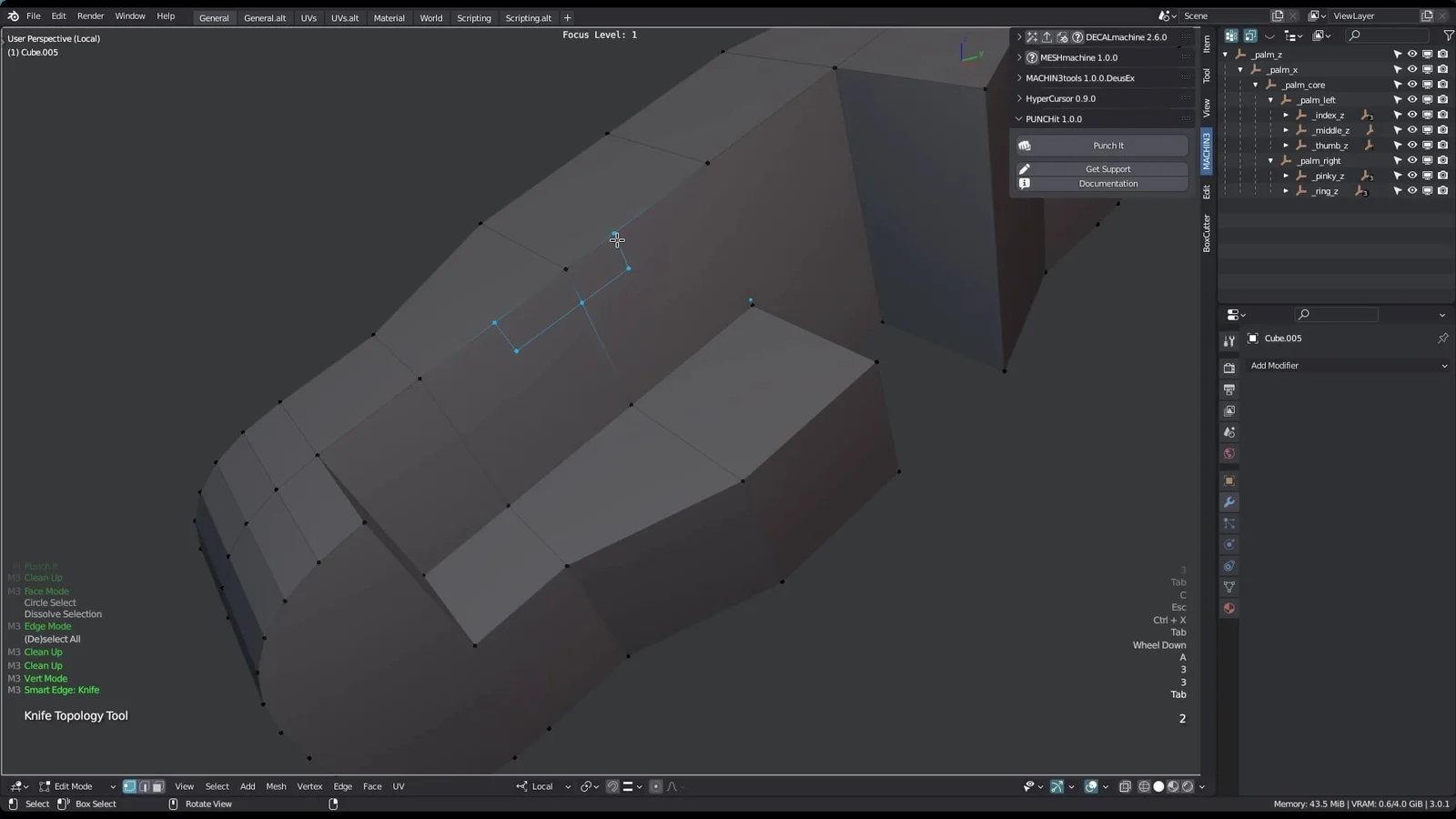
Task: Collapse the _palm_right hierarchy
Action: 1271,161
